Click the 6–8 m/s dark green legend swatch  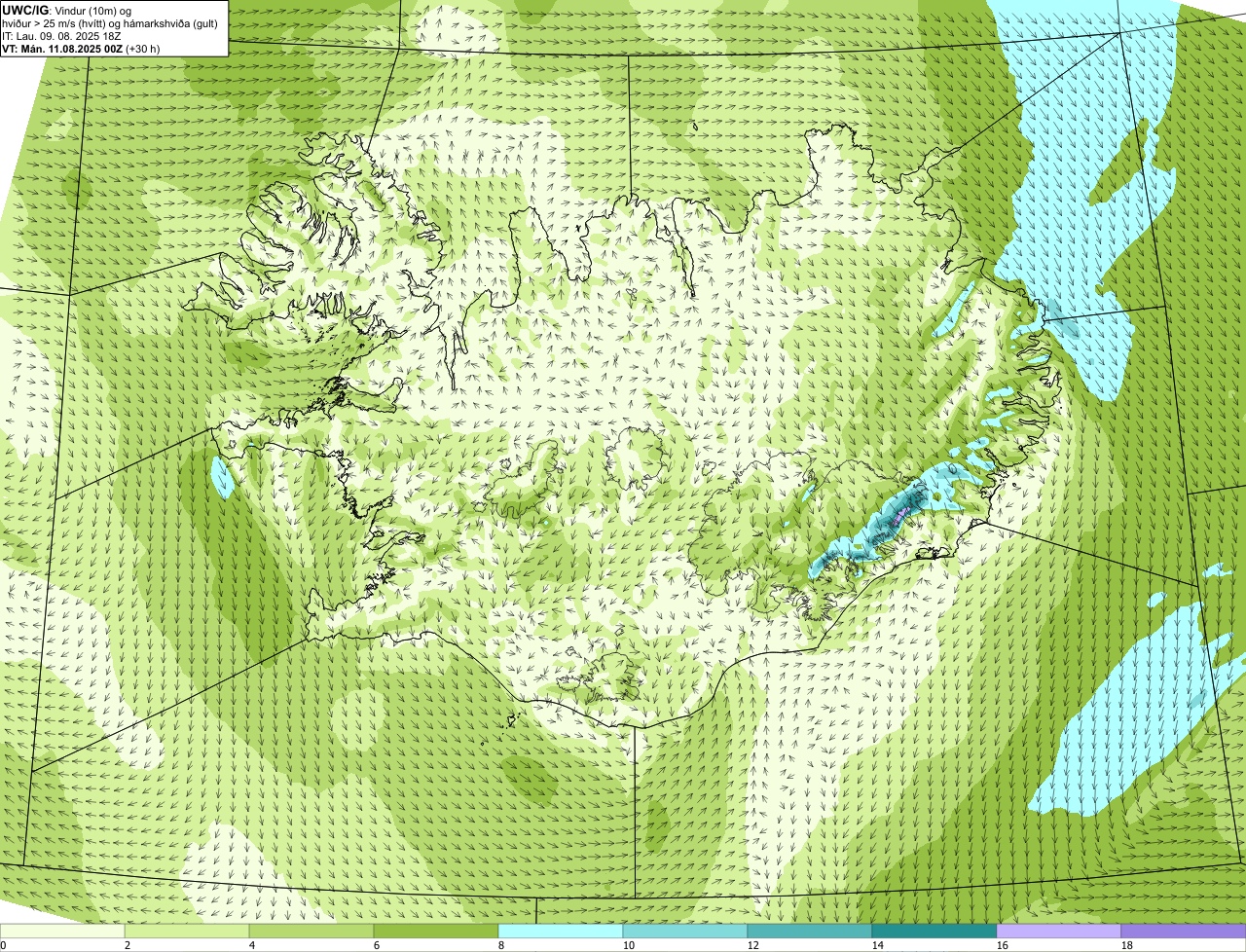436,931
